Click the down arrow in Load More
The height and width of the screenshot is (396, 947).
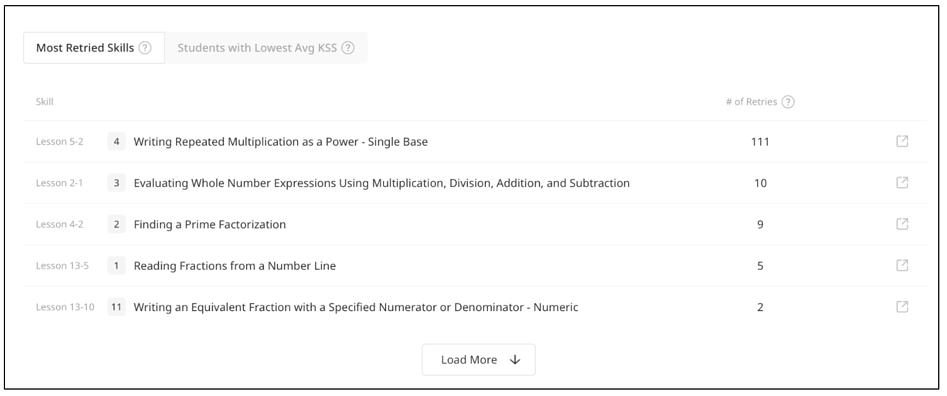pyautogui.click(x=515, y=360)
